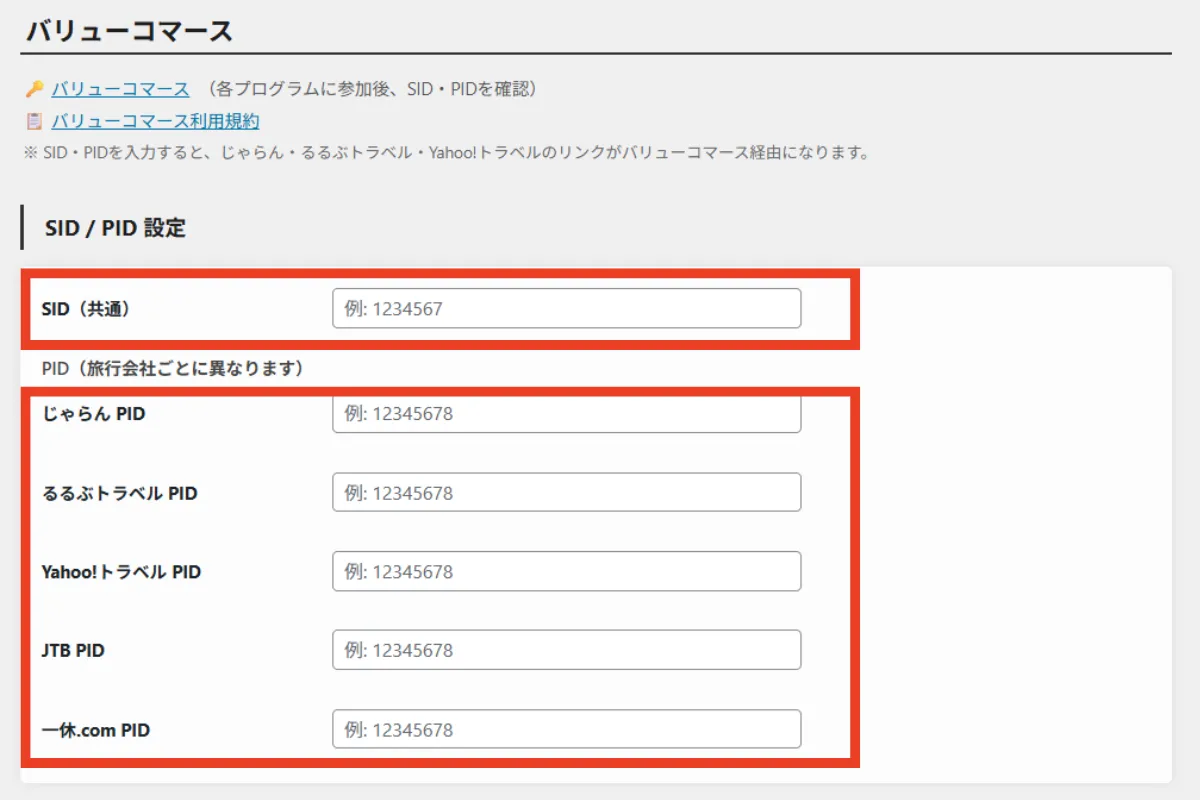Screen dimensions: 1200x800
Task: Click inside the JTB PID field
Action: (x=566, y=650)
